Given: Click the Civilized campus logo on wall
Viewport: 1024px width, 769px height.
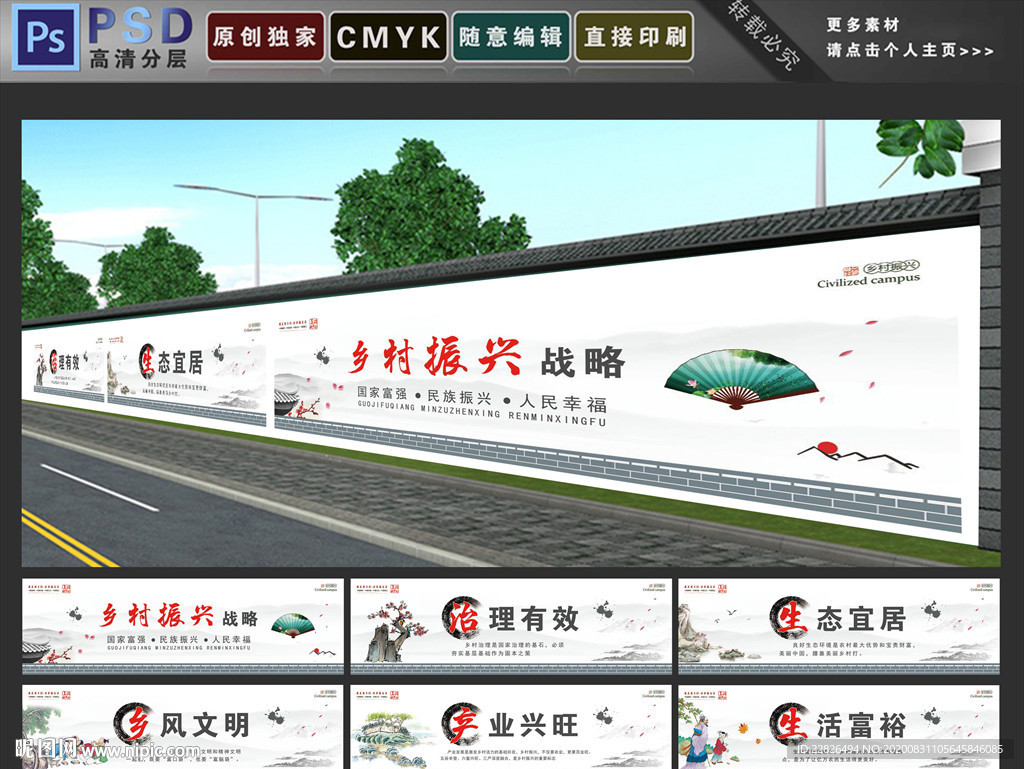Looking at the screenshot, I should pos(869,274).
